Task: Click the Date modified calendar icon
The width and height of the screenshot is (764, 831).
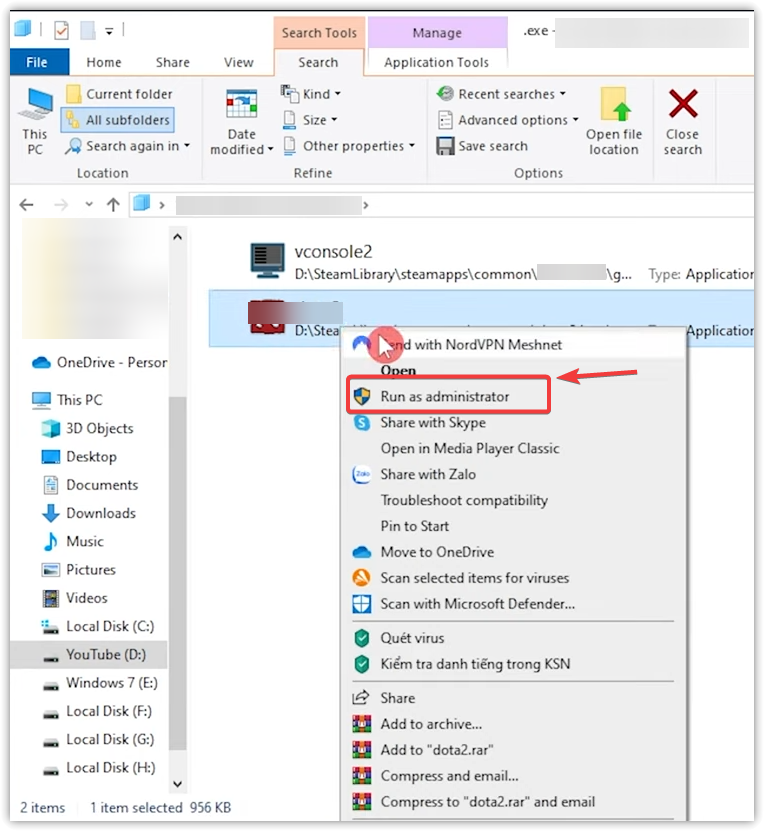Action: click(x=242, y=106)
